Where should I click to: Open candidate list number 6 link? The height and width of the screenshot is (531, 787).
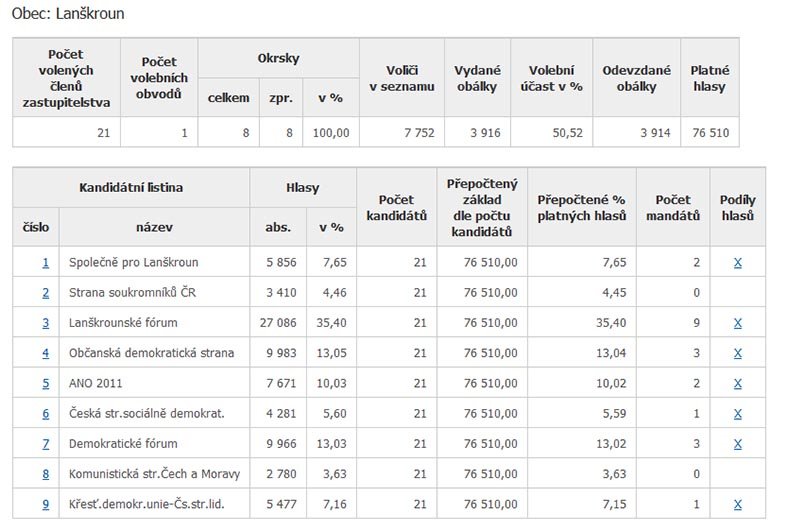[46, 414]
